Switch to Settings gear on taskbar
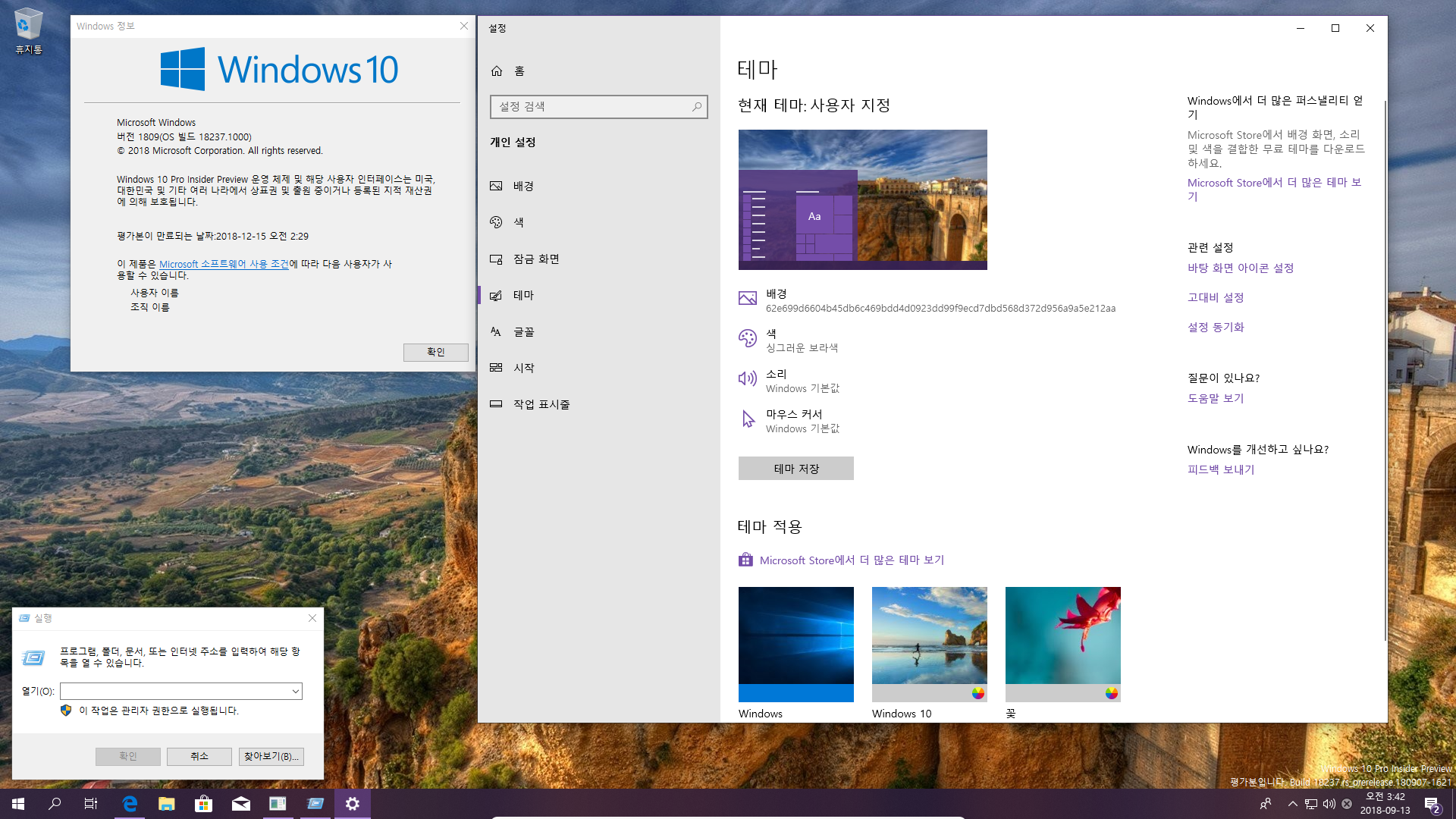This screenshot has height=819, width=1456. pyautogui.click(x=353, y=804)
